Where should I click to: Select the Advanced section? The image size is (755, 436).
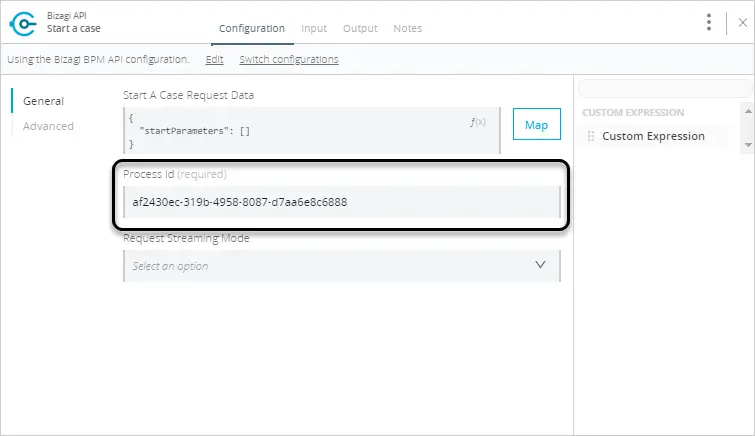(x=48, y=126)
